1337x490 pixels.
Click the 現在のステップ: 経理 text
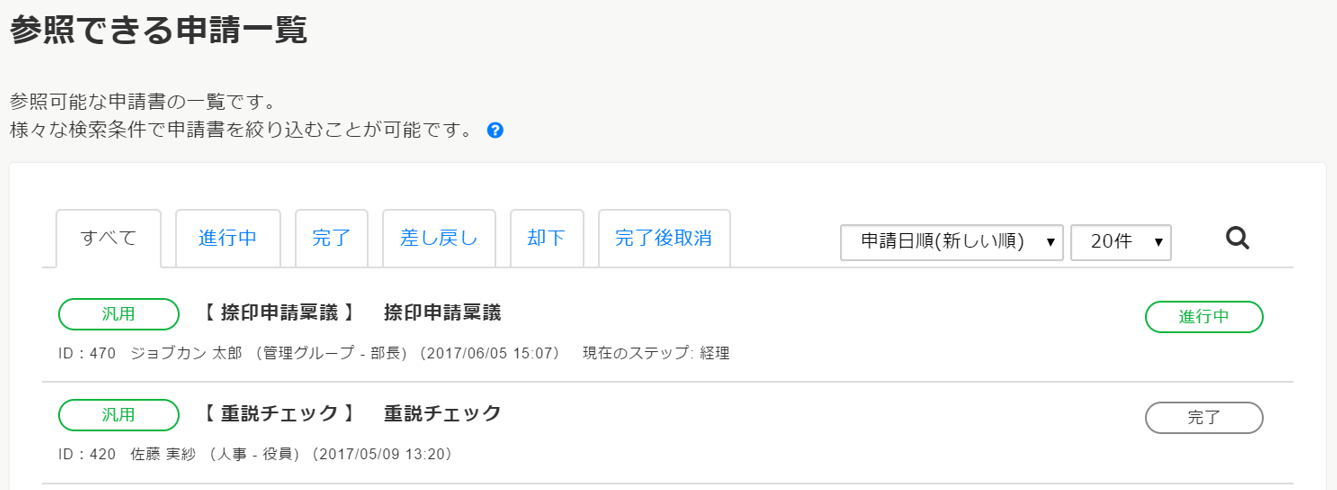click(x=656, y=353)
